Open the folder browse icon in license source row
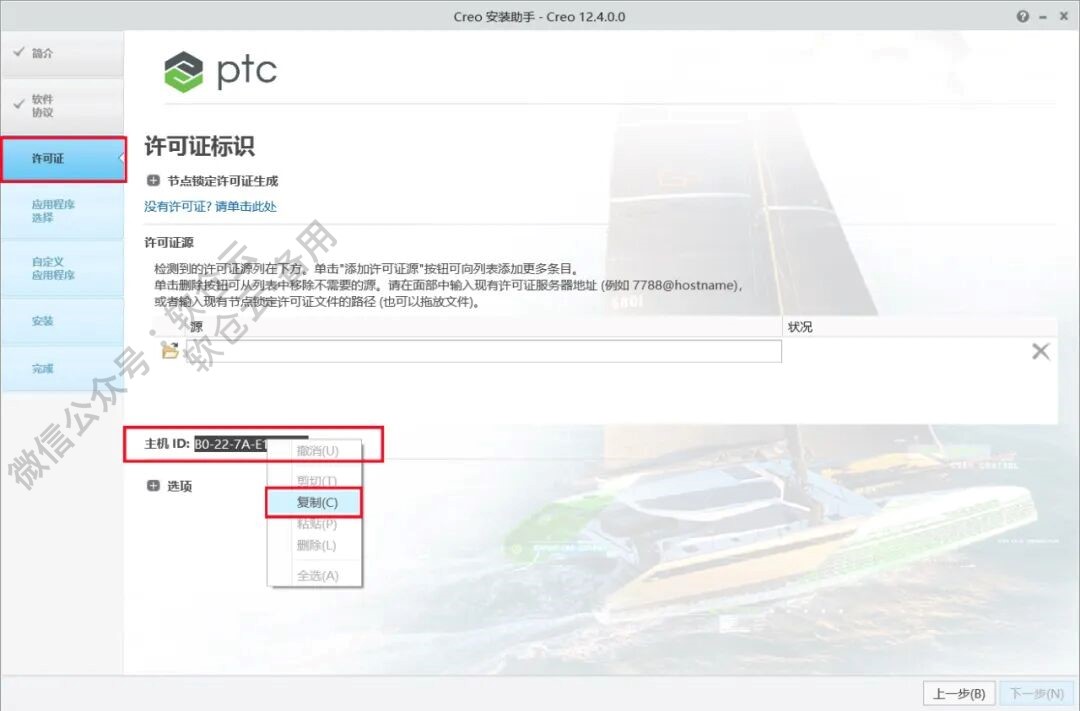 [x=168, y=351]
